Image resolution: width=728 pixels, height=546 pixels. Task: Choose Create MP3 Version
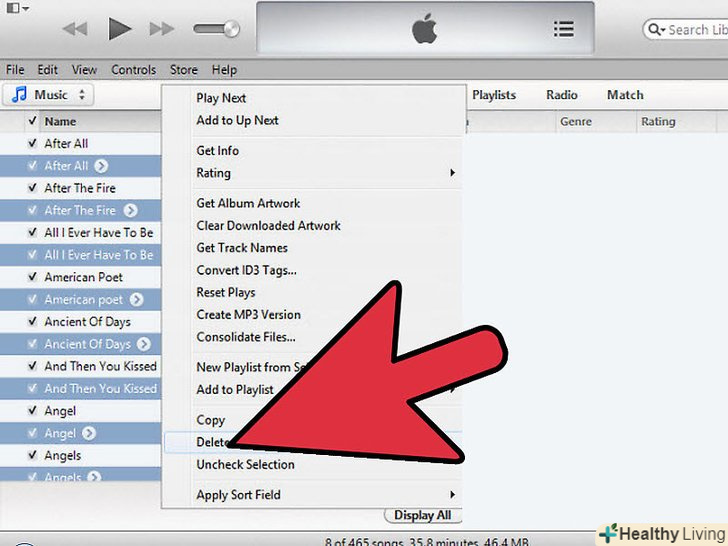[x=248, y=315]
